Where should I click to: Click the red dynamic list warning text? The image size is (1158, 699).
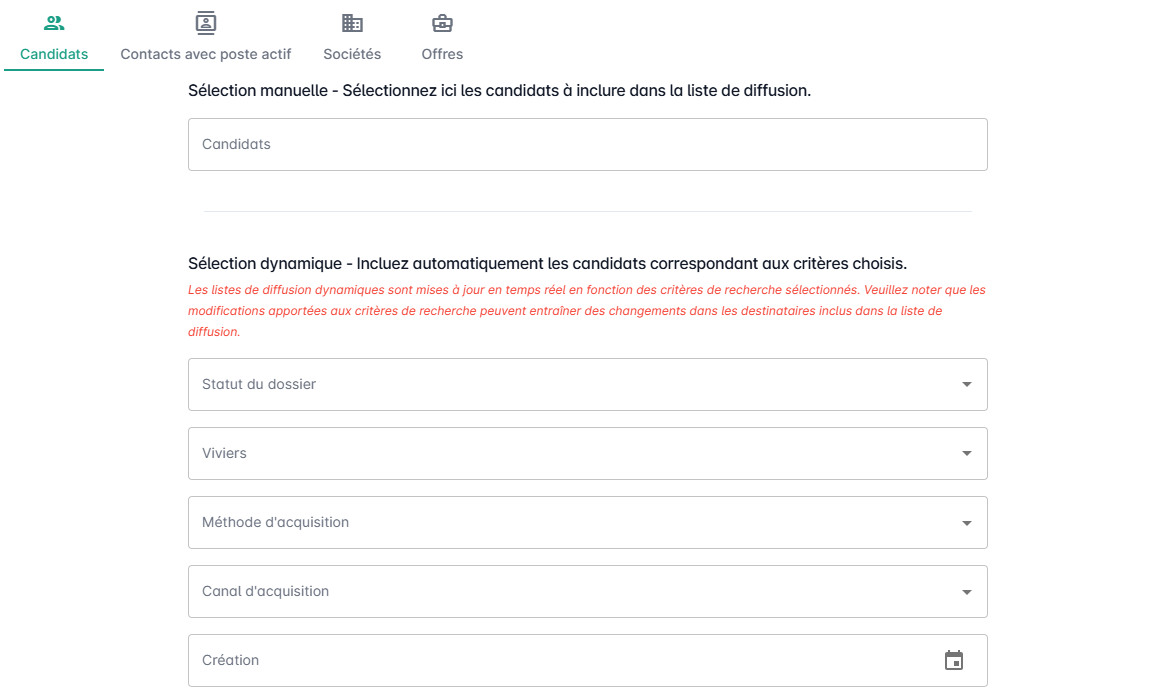point(587,310)
